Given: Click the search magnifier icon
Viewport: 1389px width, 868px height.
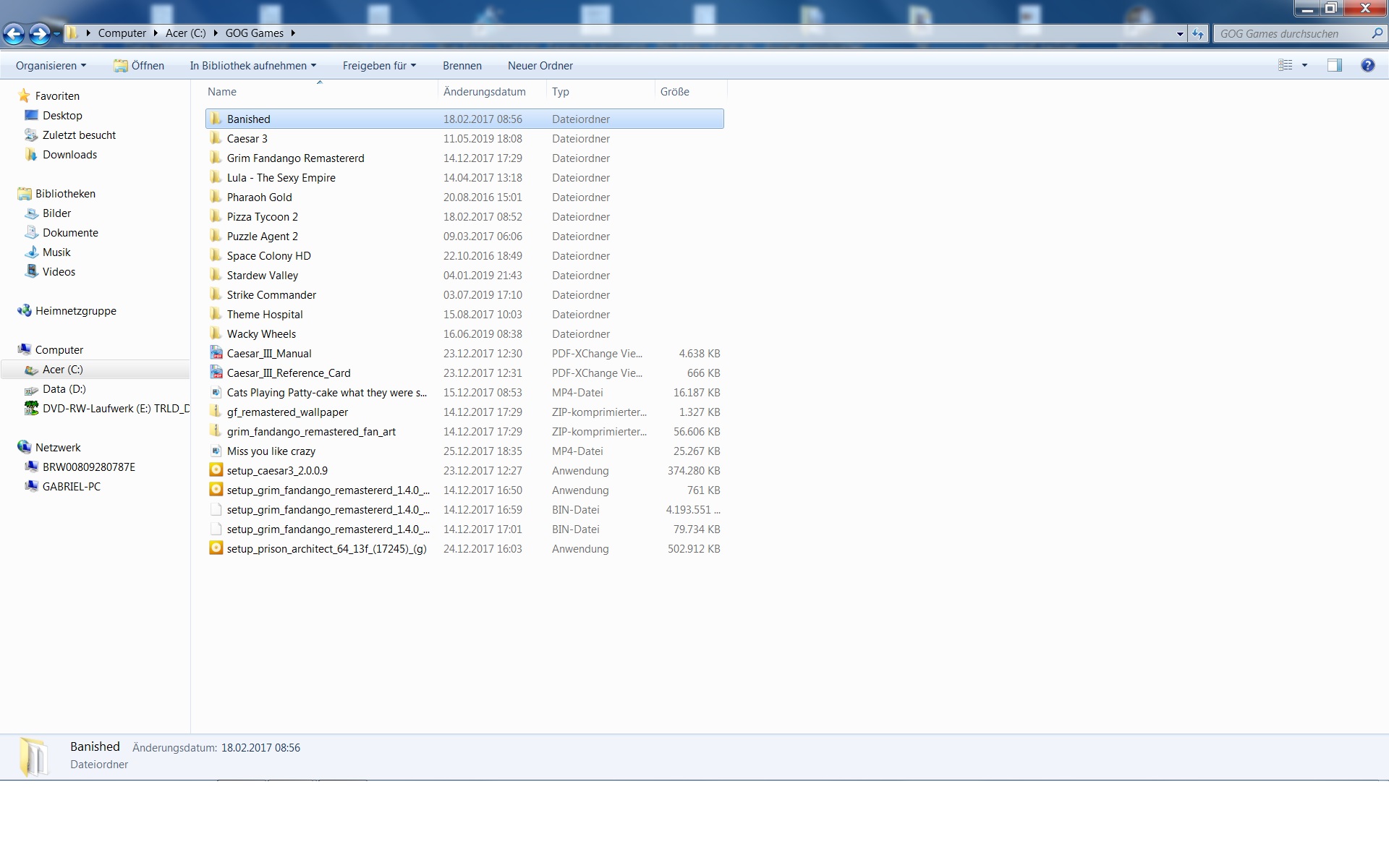Looking at the screenshot, I should [1377, 33].
